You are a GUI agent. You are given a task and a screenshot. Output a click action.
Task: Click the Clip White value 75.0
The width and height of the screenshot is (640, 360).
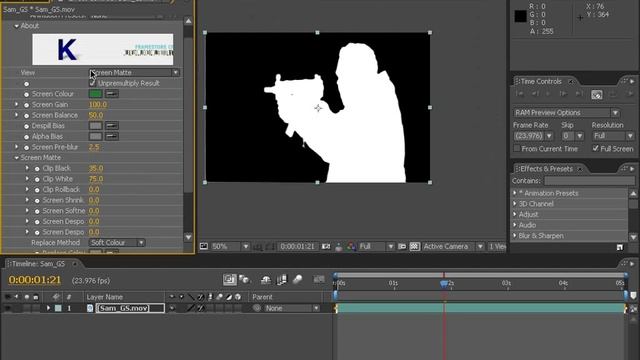click(x=96, y=179)
